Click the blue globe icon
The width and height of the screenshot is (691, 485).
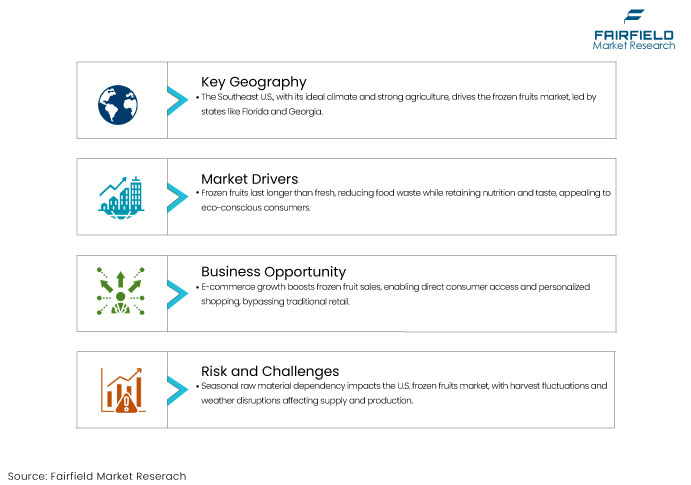click(118, 105)
